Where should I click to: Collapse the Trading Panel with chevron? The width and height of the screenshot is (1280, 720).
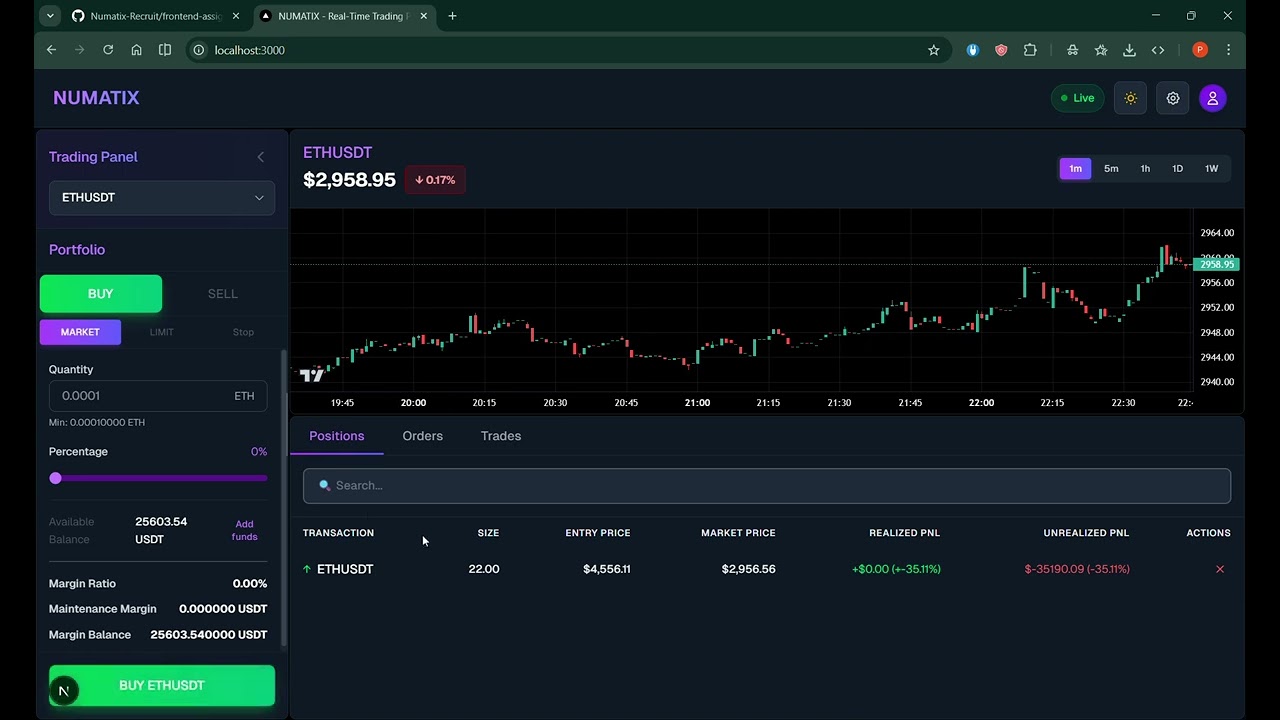(x=261, y=157)
